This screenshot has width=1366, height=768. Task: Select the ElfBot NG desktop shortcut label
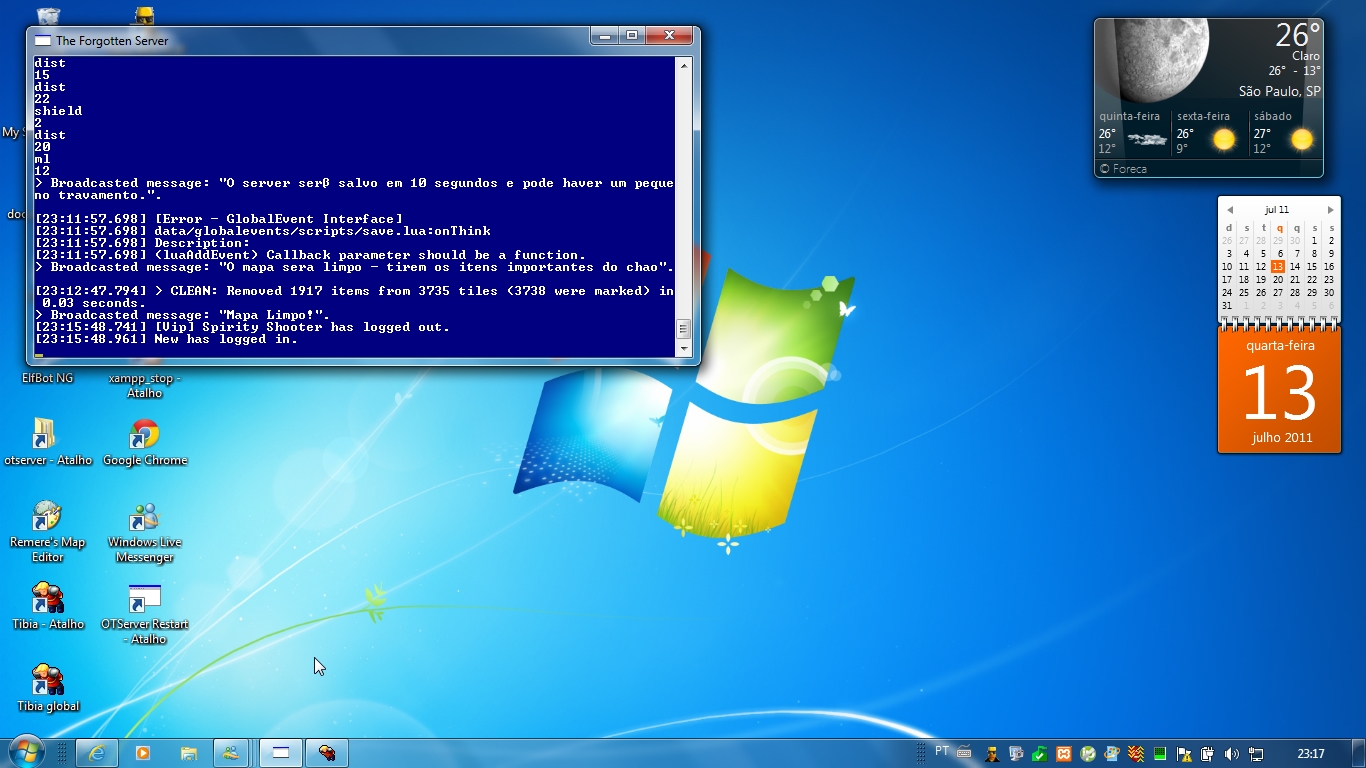click(x=47, y=378)
